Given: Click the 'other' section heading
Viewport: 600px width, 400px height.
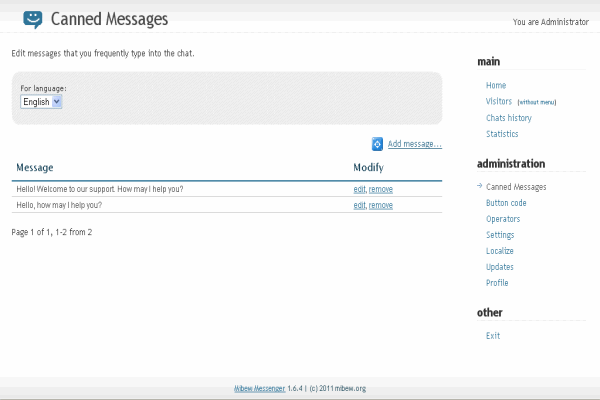Looking at the screenshot, I should [489, 313].
